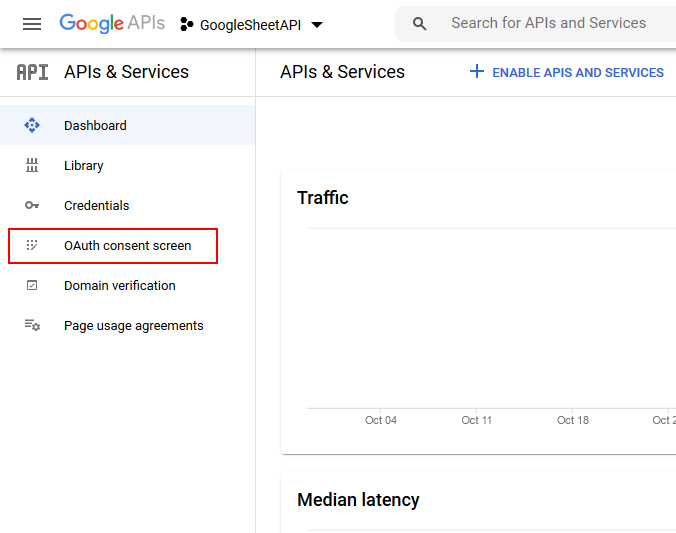Image resolution: width=676 pixels, height=533 pixels.
Task: Click Enable APIs and Services button
Action: coord(567,72)
